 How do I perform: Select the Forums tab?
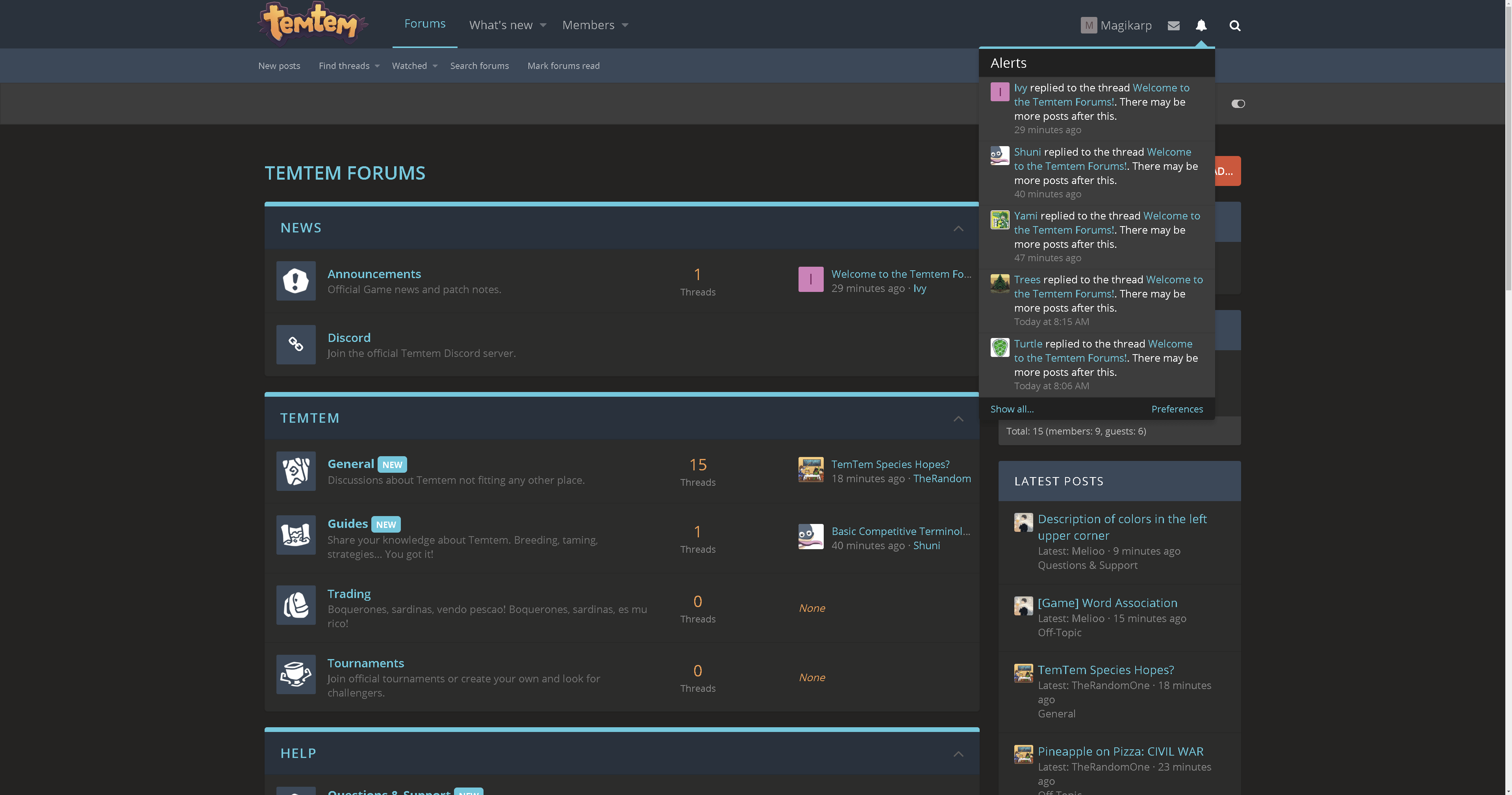point(424,24)
